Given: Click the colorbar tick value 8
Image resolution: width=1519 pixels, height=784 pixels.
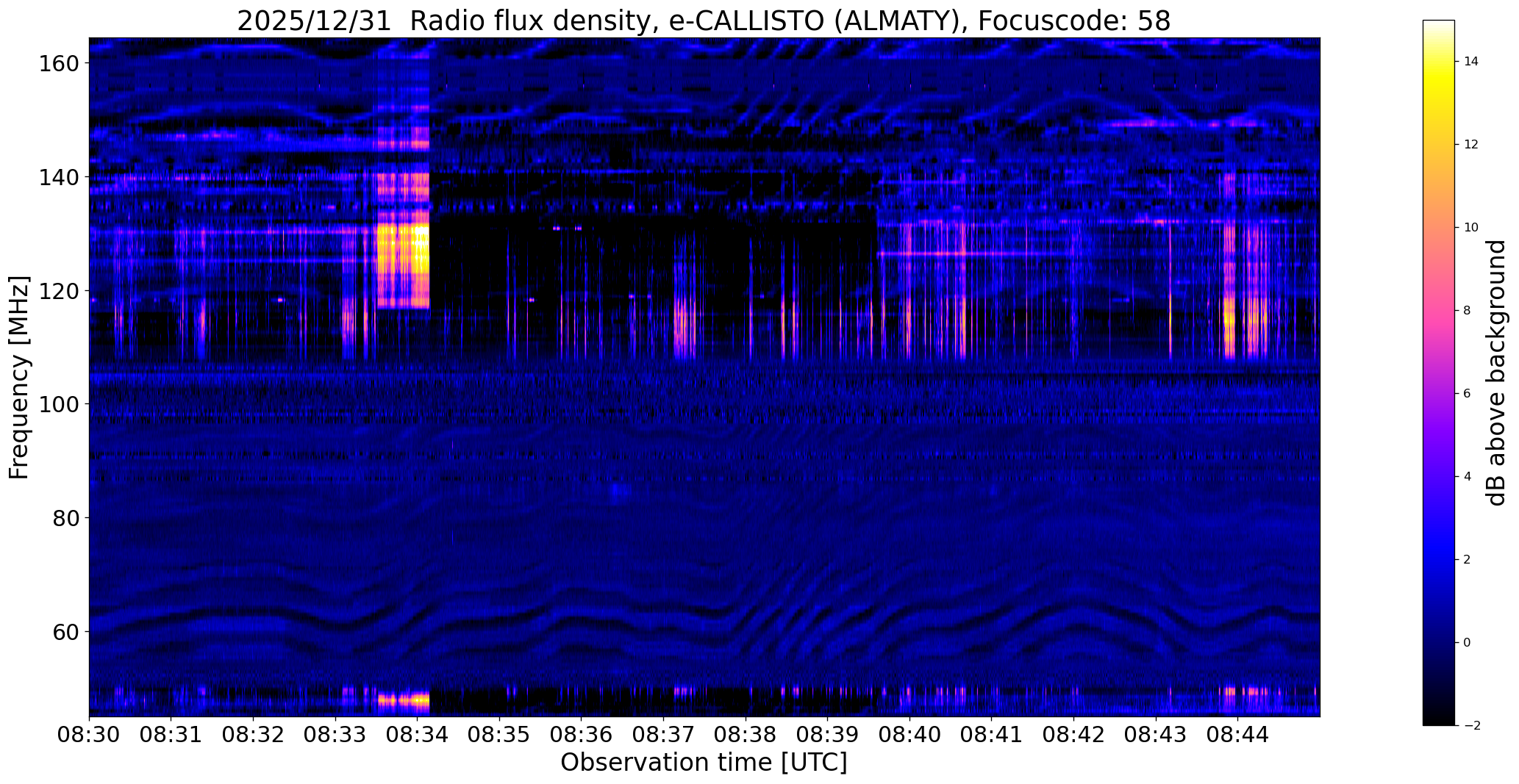Looking at the screenshot, I should coord(1468,311).
